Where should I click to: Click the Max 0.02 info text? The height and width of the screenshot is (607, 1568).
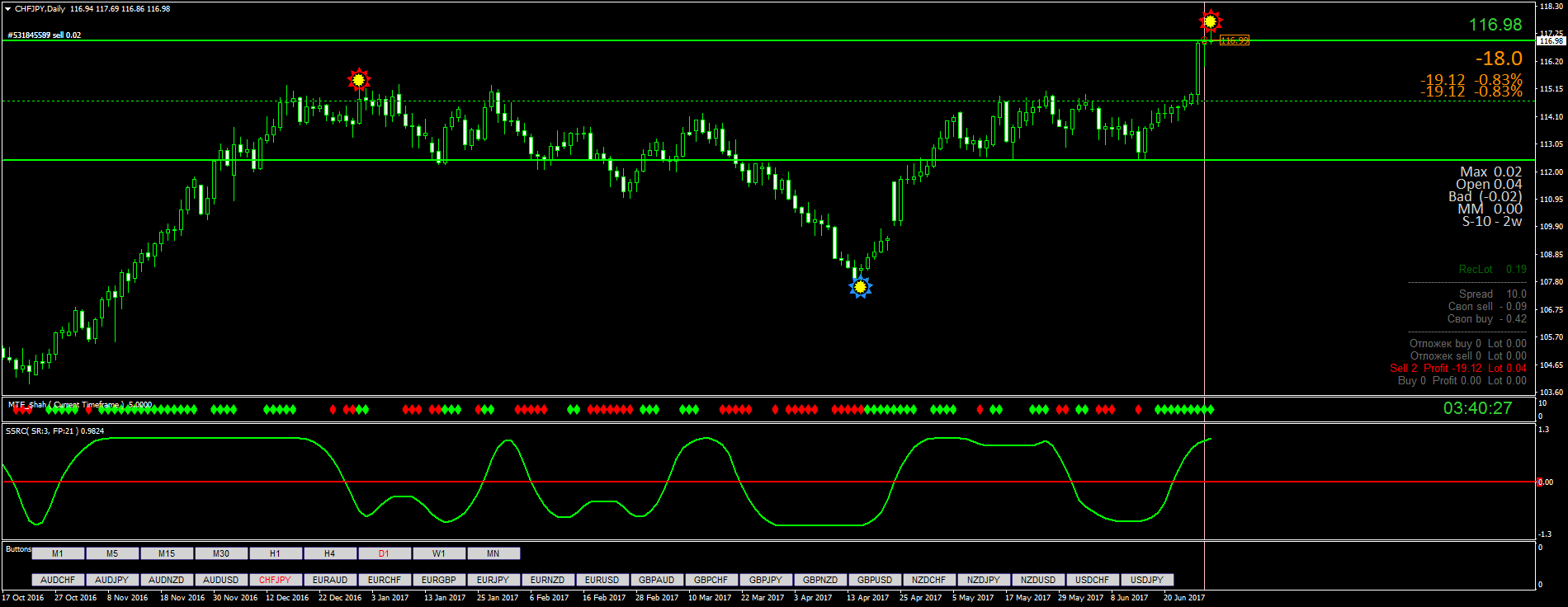[x=1491, y=172]
